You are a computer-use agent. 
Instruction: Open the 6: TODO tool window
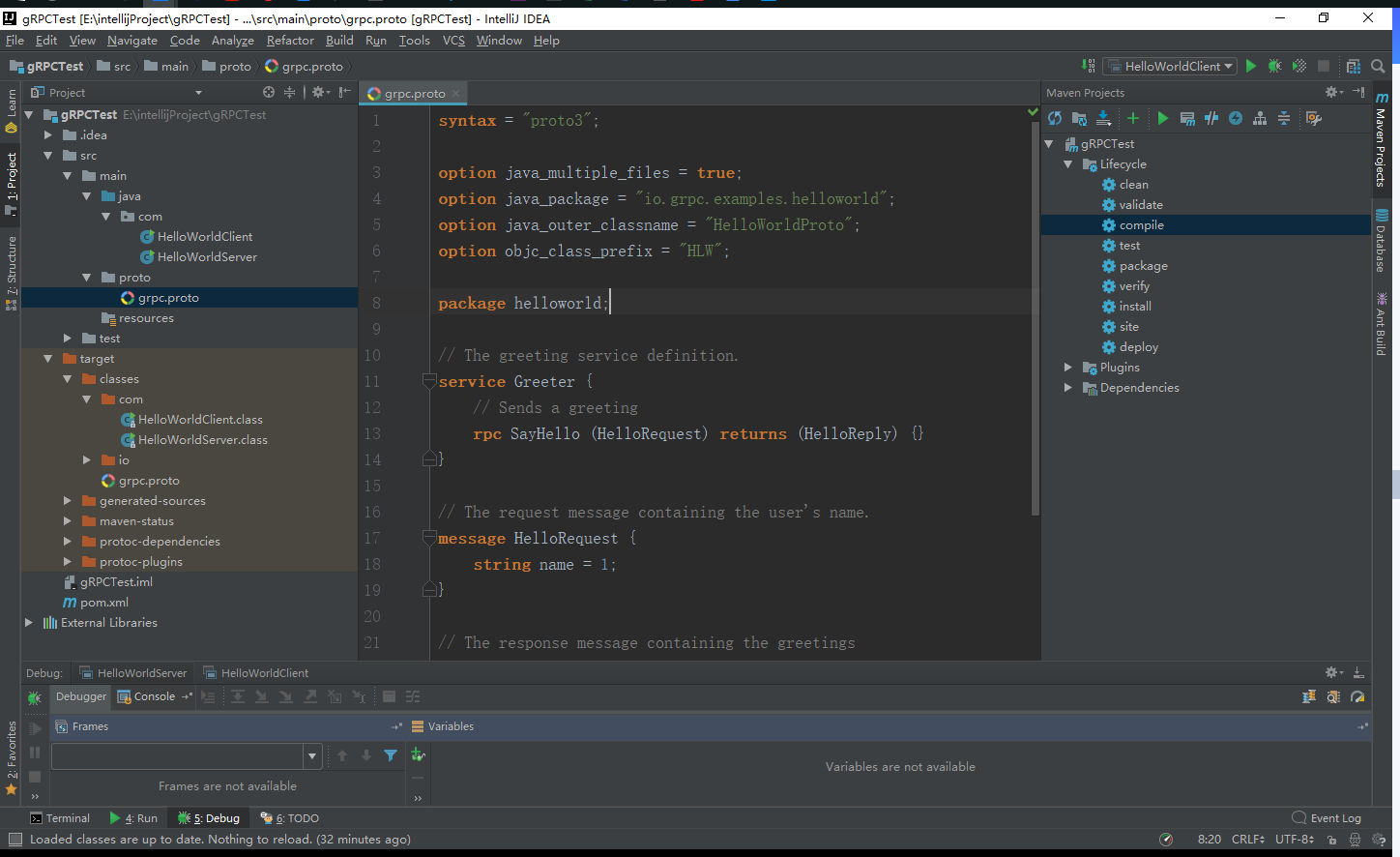coord(289,818)
